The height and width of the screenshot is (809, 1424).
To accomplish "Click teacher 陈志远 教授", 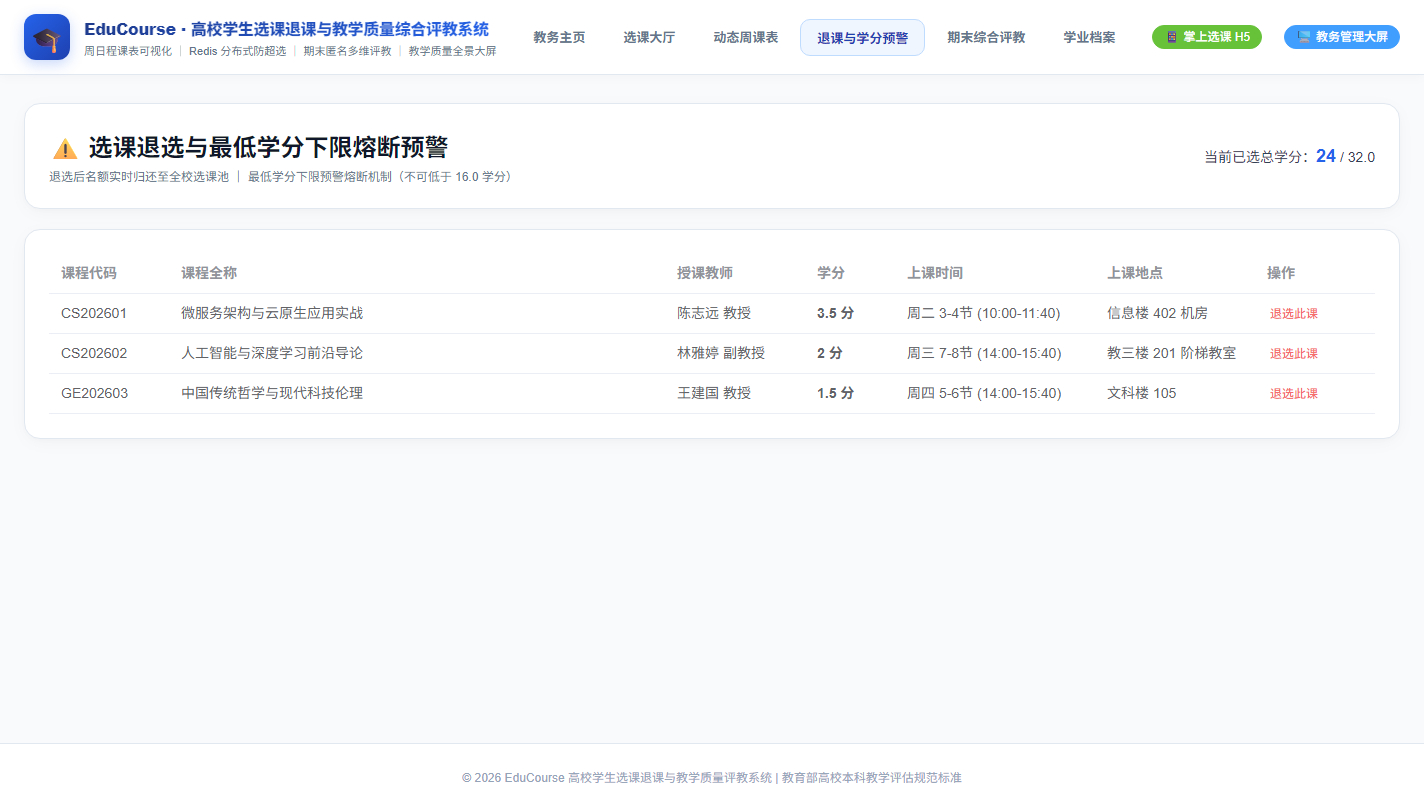I will pos(714,313).
